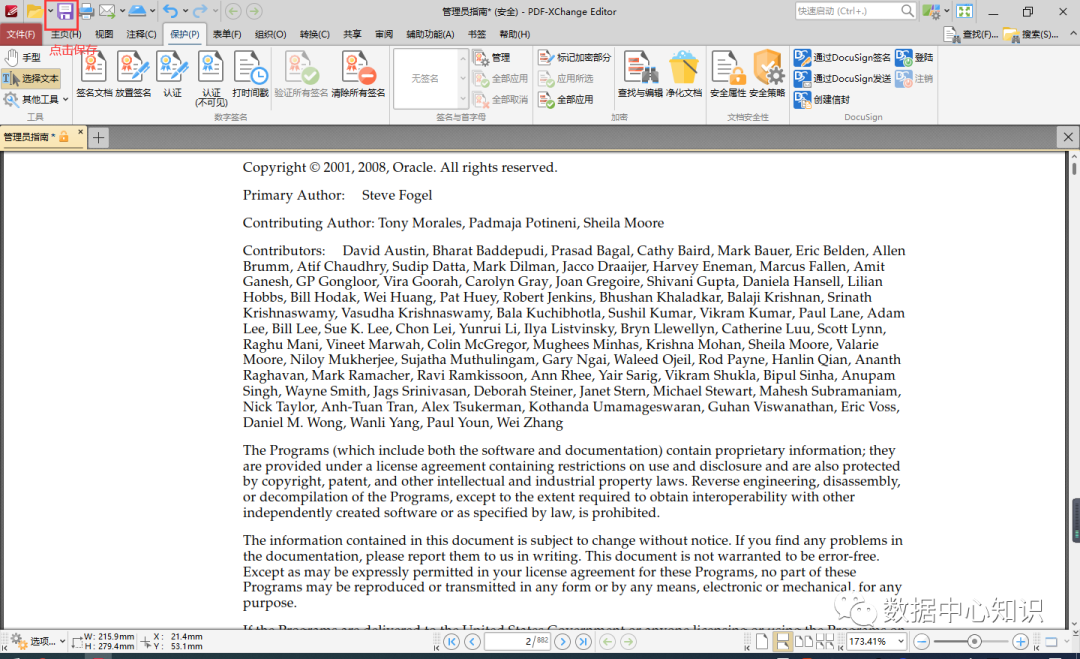This screenshot has height=659, width=1080.
Task: Expand the scanner dropdown arrow
Action: [152, 11]
